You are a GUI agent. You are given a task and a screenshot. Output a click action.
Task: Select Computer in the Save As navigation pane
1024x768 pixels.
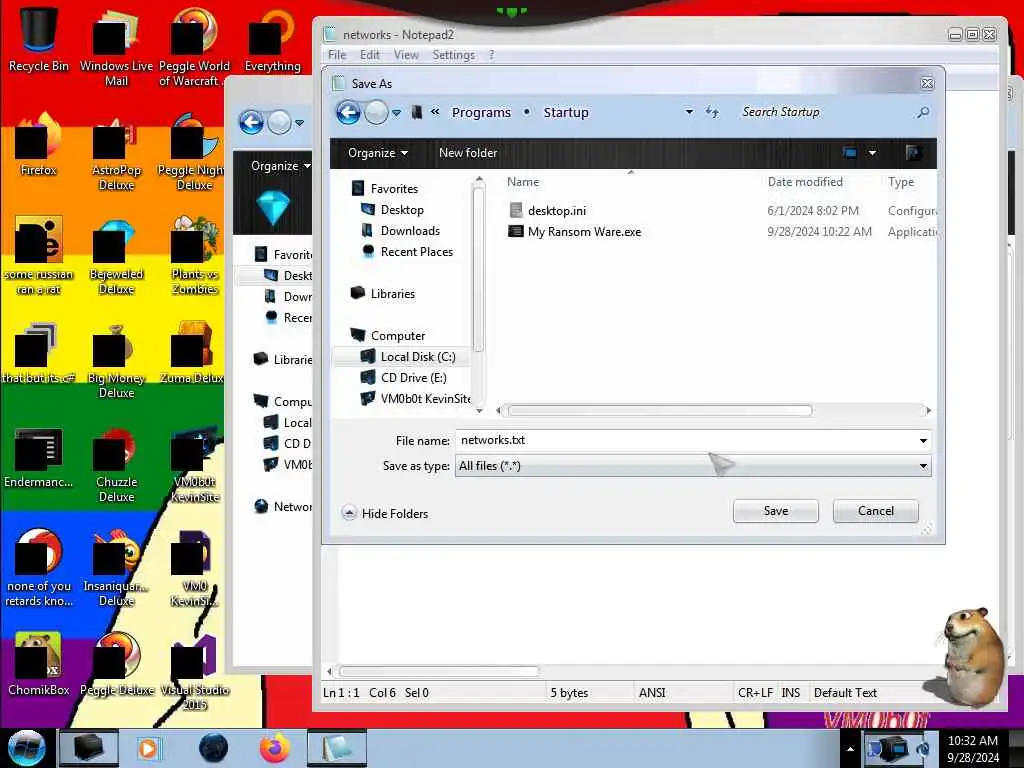(398, 336)
